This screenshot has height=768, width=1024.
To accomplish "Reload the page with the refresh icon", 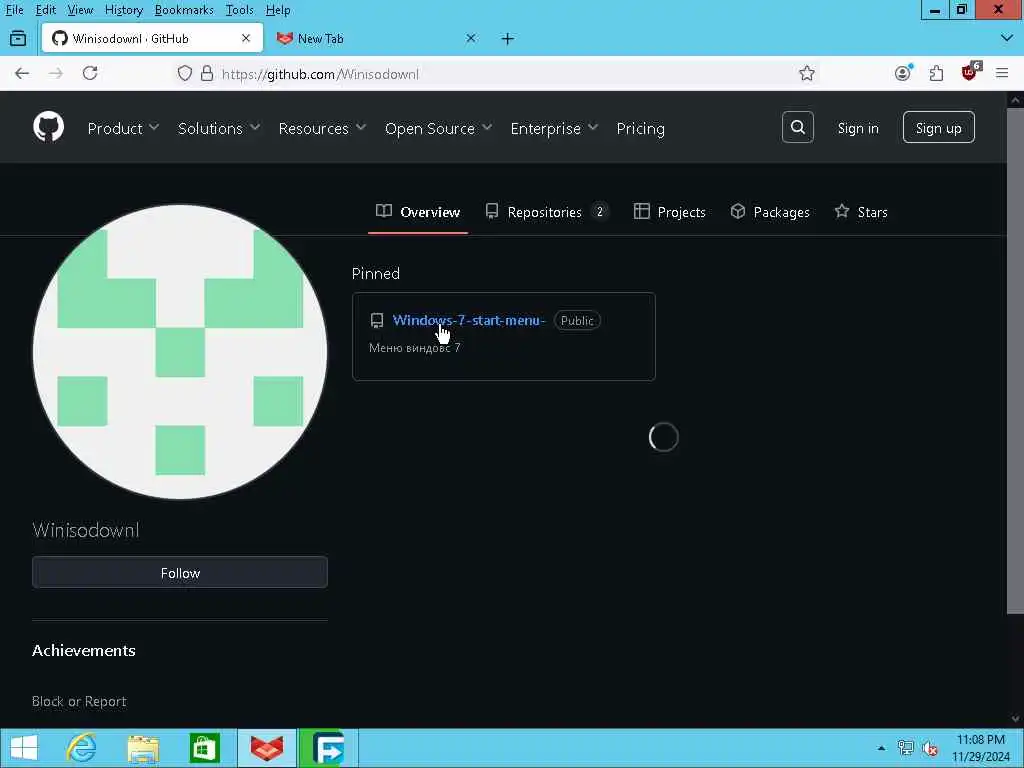I will coord(90,73).
